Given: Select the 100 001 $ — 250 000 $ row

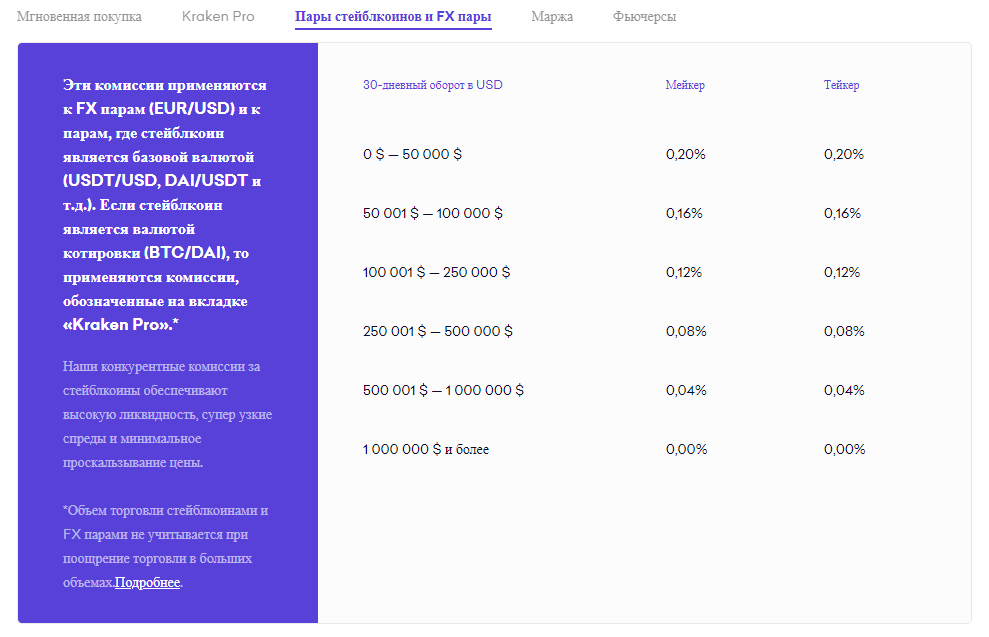Looking at the screenshot, I should coord(614,272).
